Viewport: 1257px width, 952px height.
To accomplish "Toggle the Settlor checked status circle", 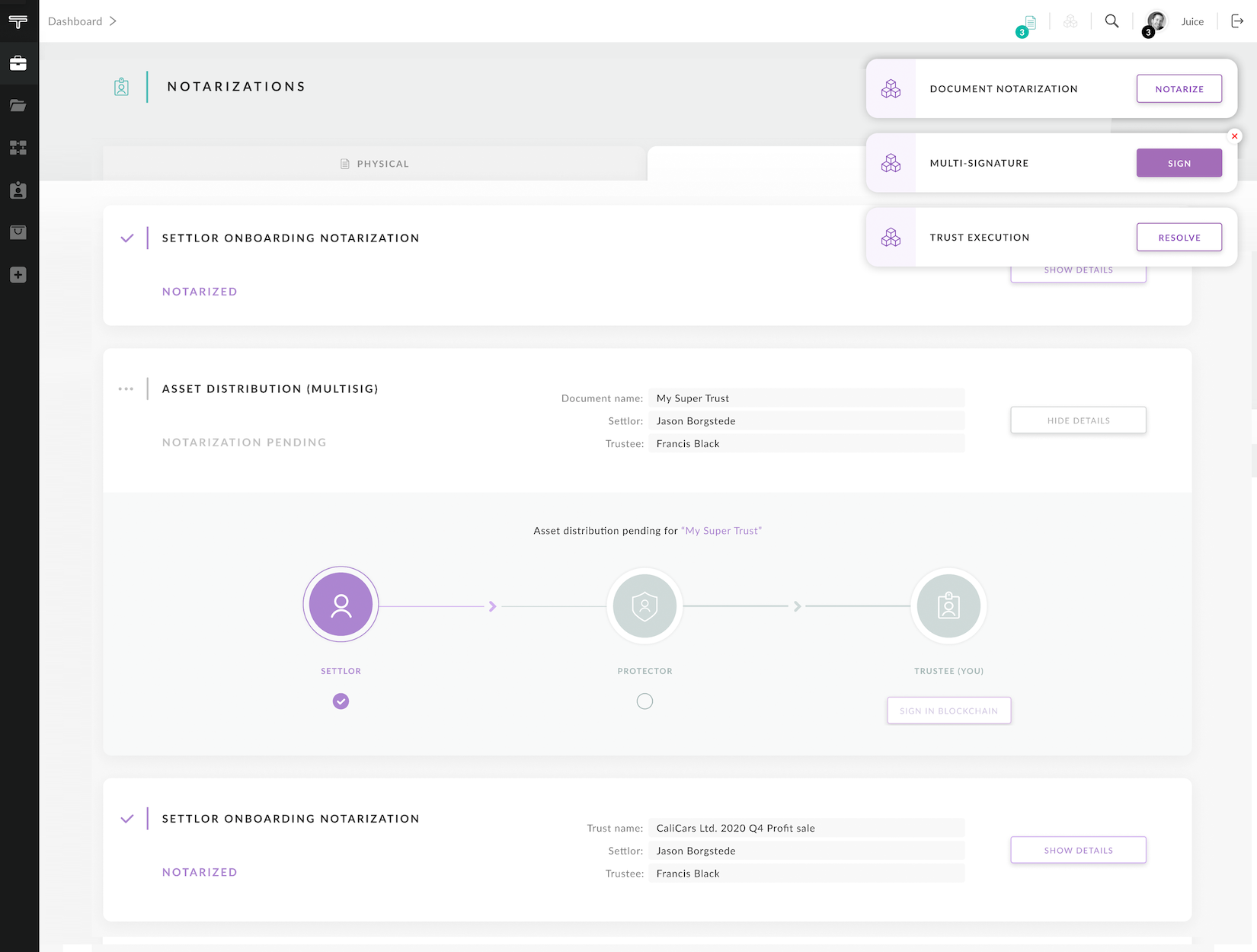I will pyautogui.click(x=341, y=701).
